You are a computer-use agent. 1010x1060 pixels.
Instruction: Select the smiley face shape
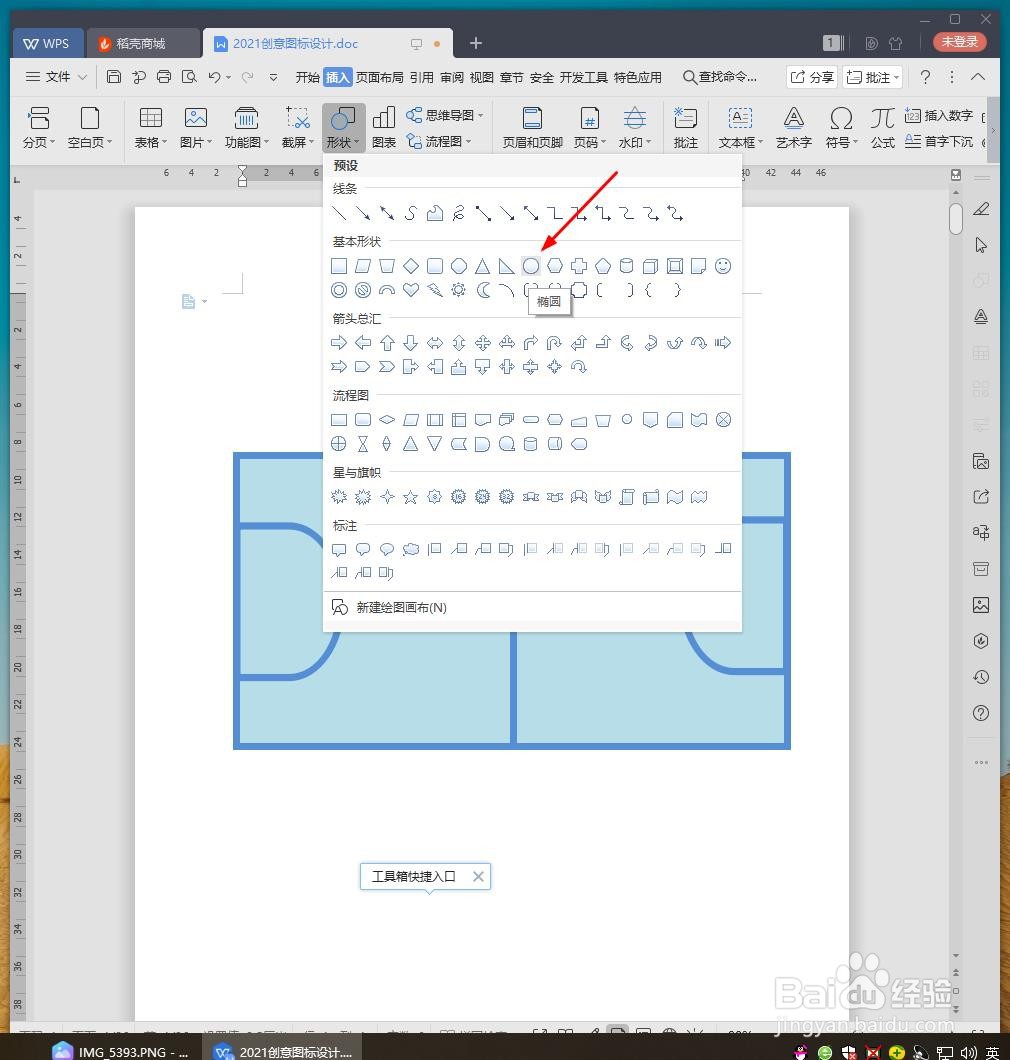pyautogui.click(x=723, y=266)
